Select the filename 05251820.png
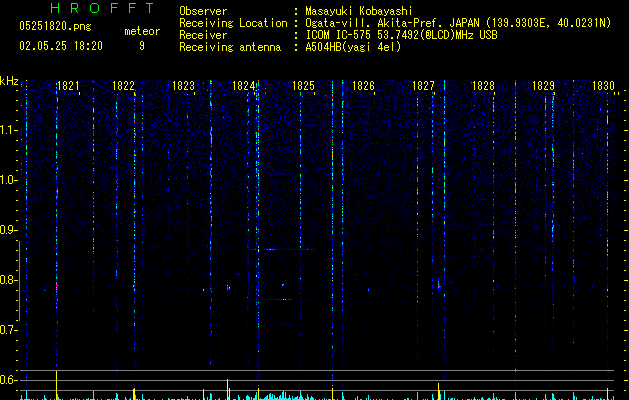The image size is (629, 400). click(x=55, y=27)
